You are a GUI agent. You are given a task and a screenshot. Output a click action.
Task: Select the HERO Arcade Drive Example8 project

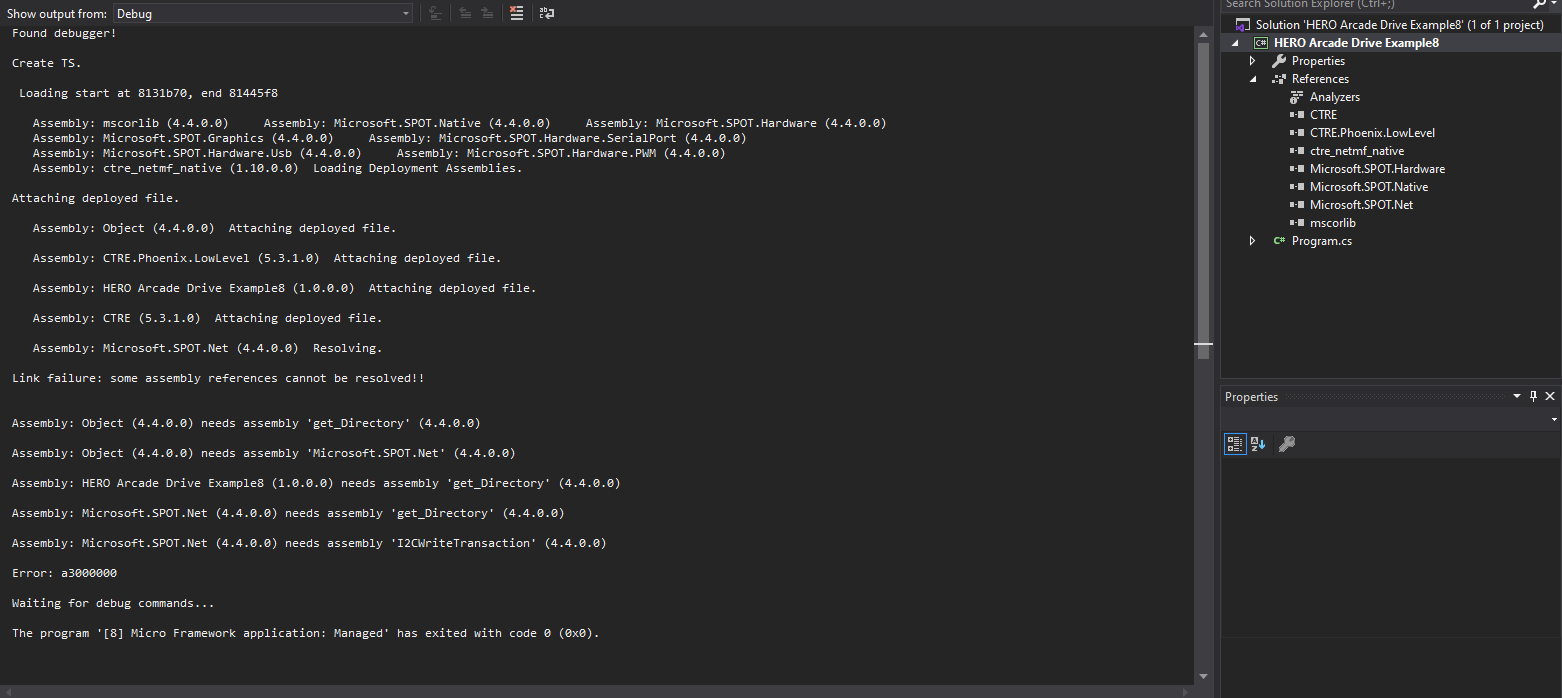(x=1356, y=43)
